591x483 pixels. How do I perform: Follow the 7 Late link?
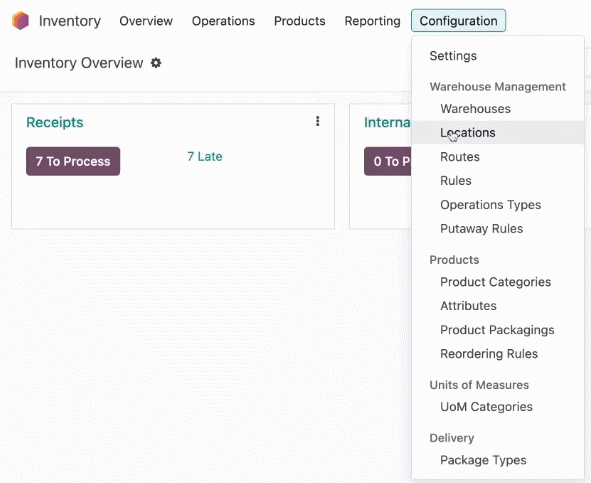[x=205, y=156]
